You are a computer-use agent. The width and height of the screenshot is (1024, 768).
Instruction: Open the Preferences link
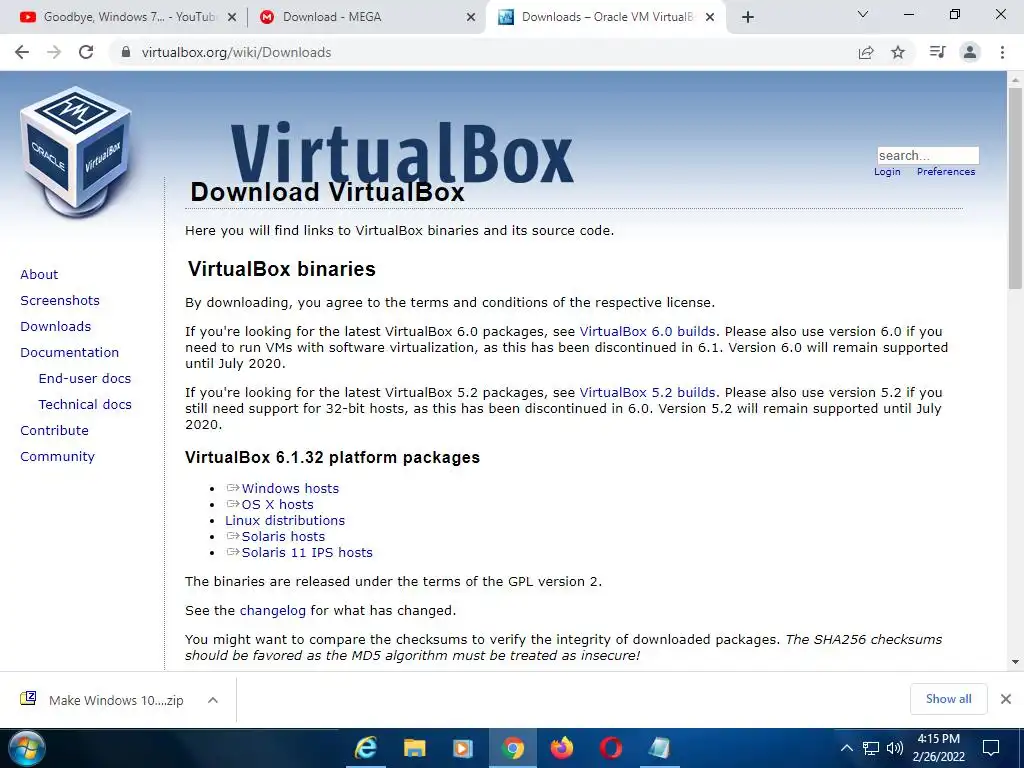(x=946, y=172)
